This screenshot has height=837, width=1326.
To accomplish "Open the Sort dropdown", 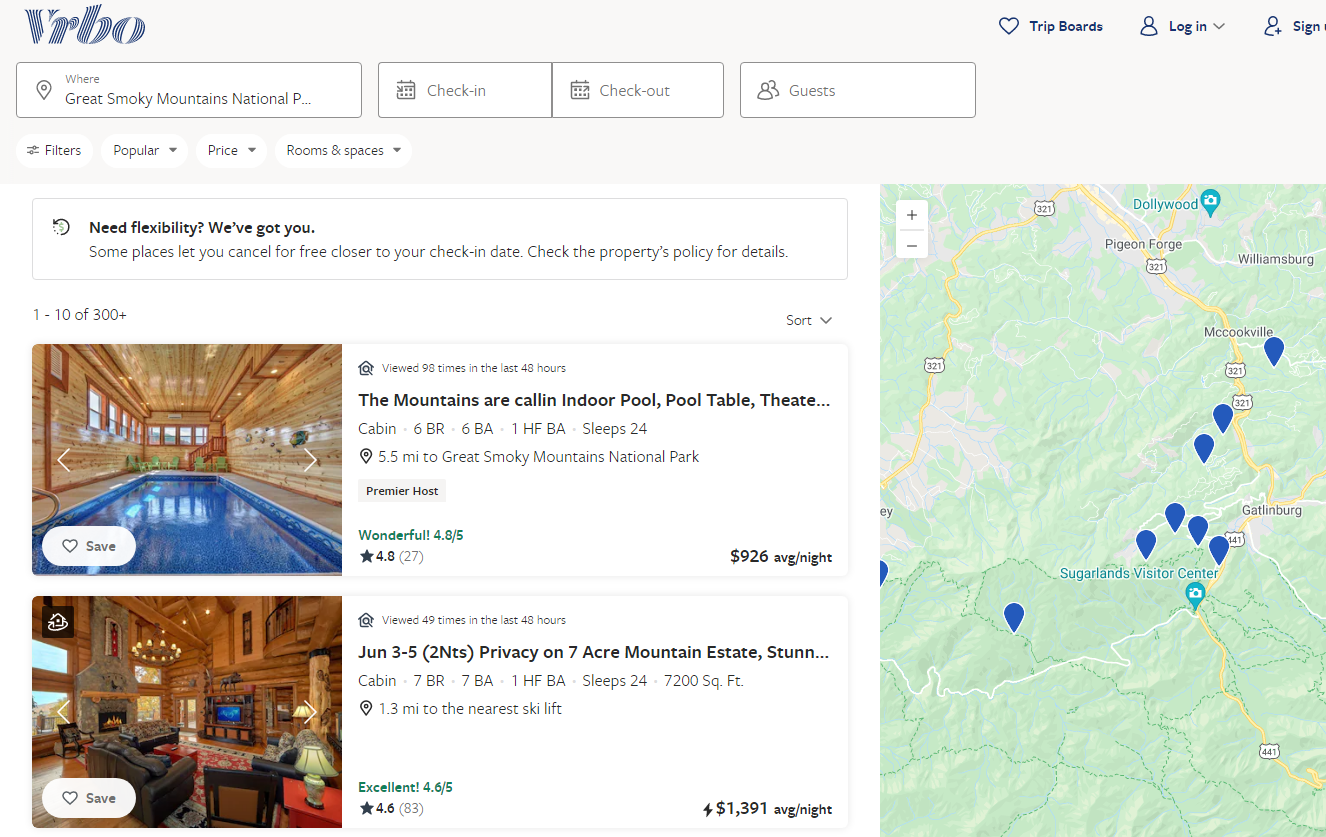I will [x=808, y=320].
